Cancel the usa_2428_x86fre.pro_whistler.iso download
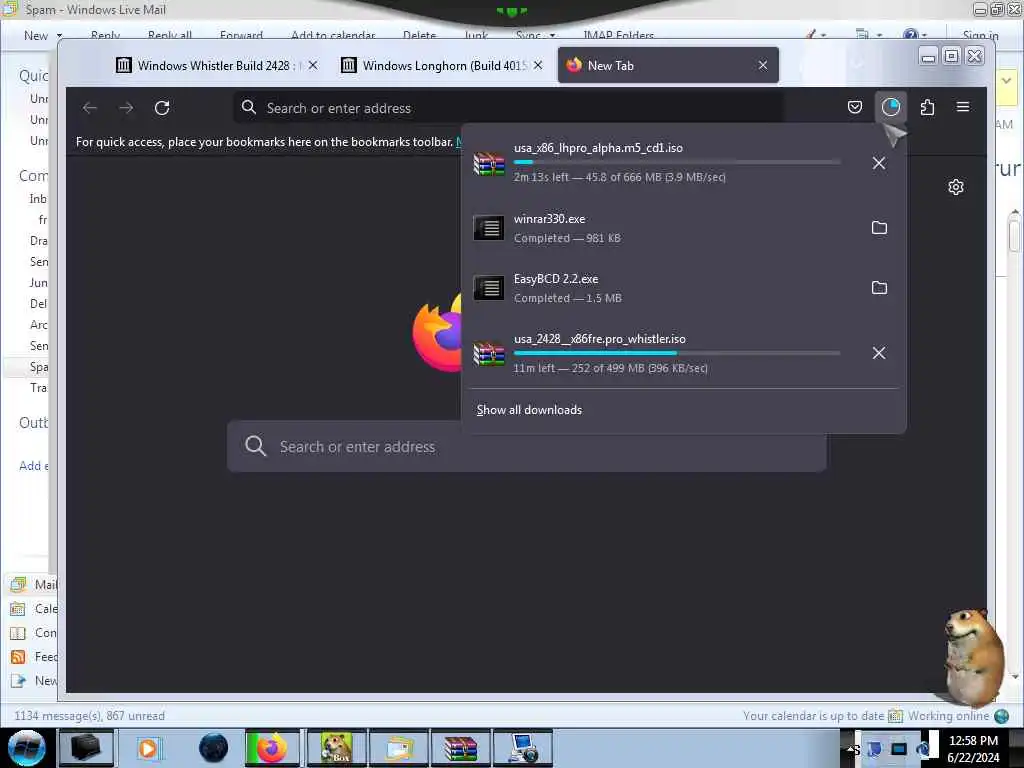This screenshot has height=768, width=1024. (x=878, y=353)
